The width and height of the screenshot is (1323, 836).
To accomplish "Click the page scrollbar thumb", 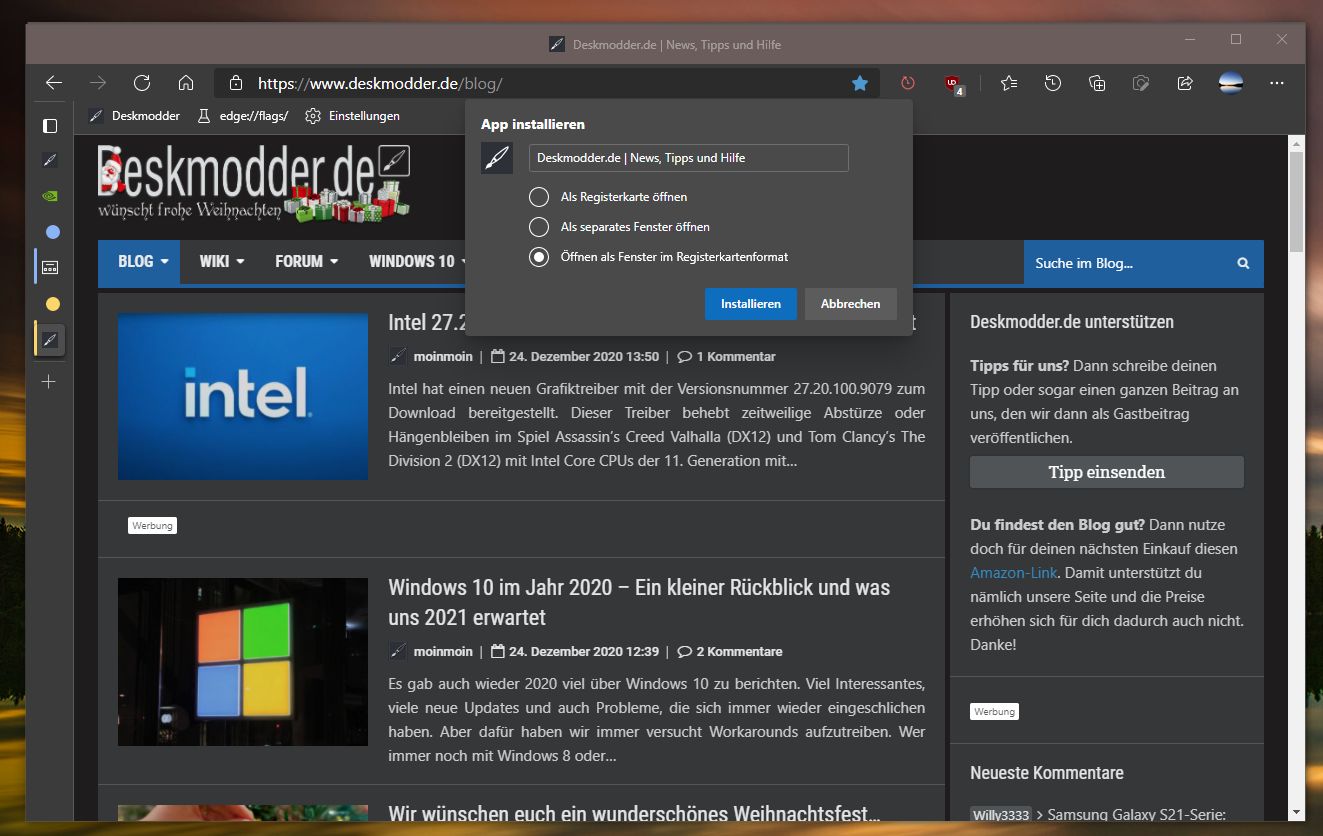I will click(x=1296, y=202).
